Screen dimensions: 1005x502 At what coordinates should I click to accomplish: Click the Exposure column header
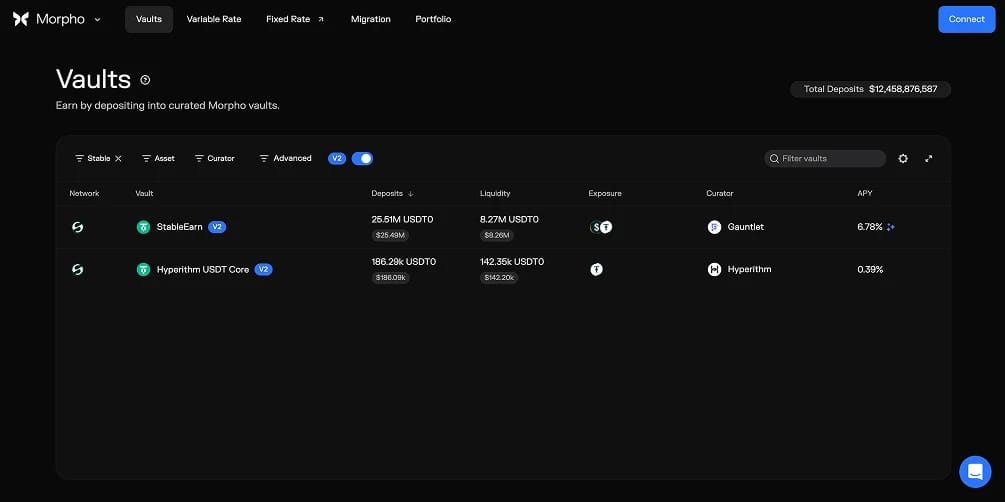pyautogui.click(x=605, y=194)
